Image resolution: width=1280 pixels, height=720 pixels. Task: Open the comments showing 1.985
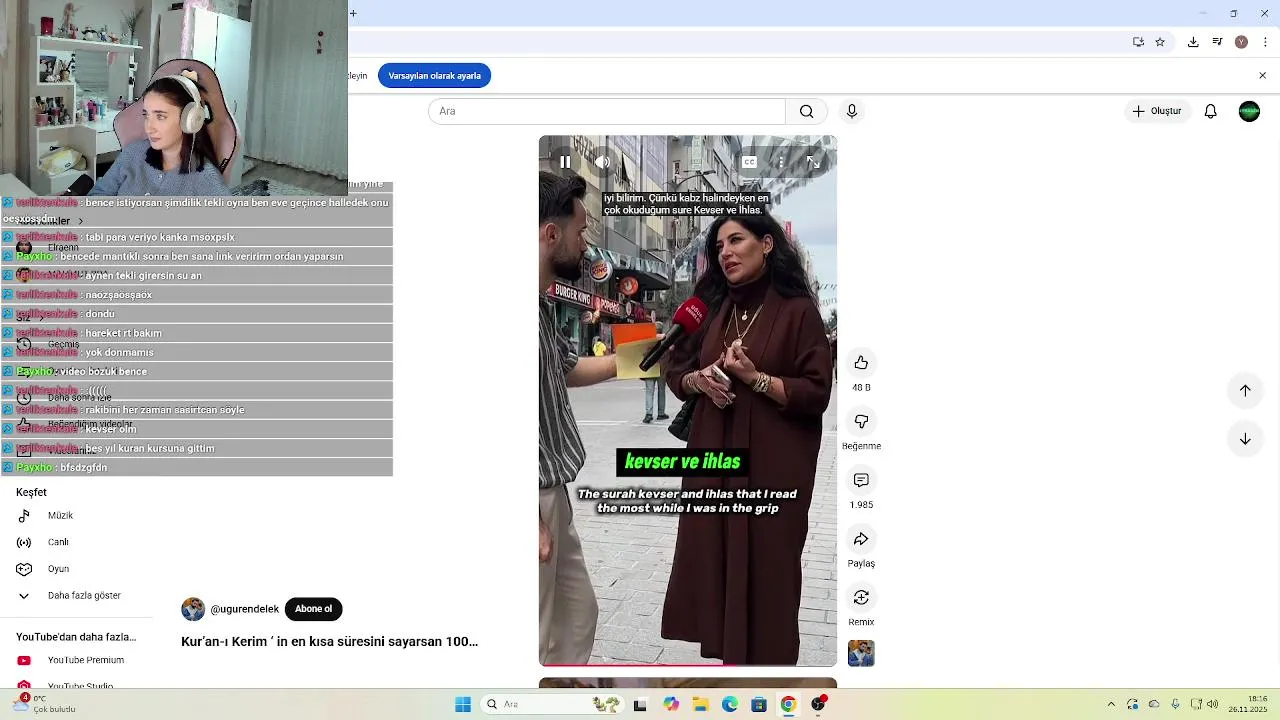pyautogui.click(x=861, y=481)
